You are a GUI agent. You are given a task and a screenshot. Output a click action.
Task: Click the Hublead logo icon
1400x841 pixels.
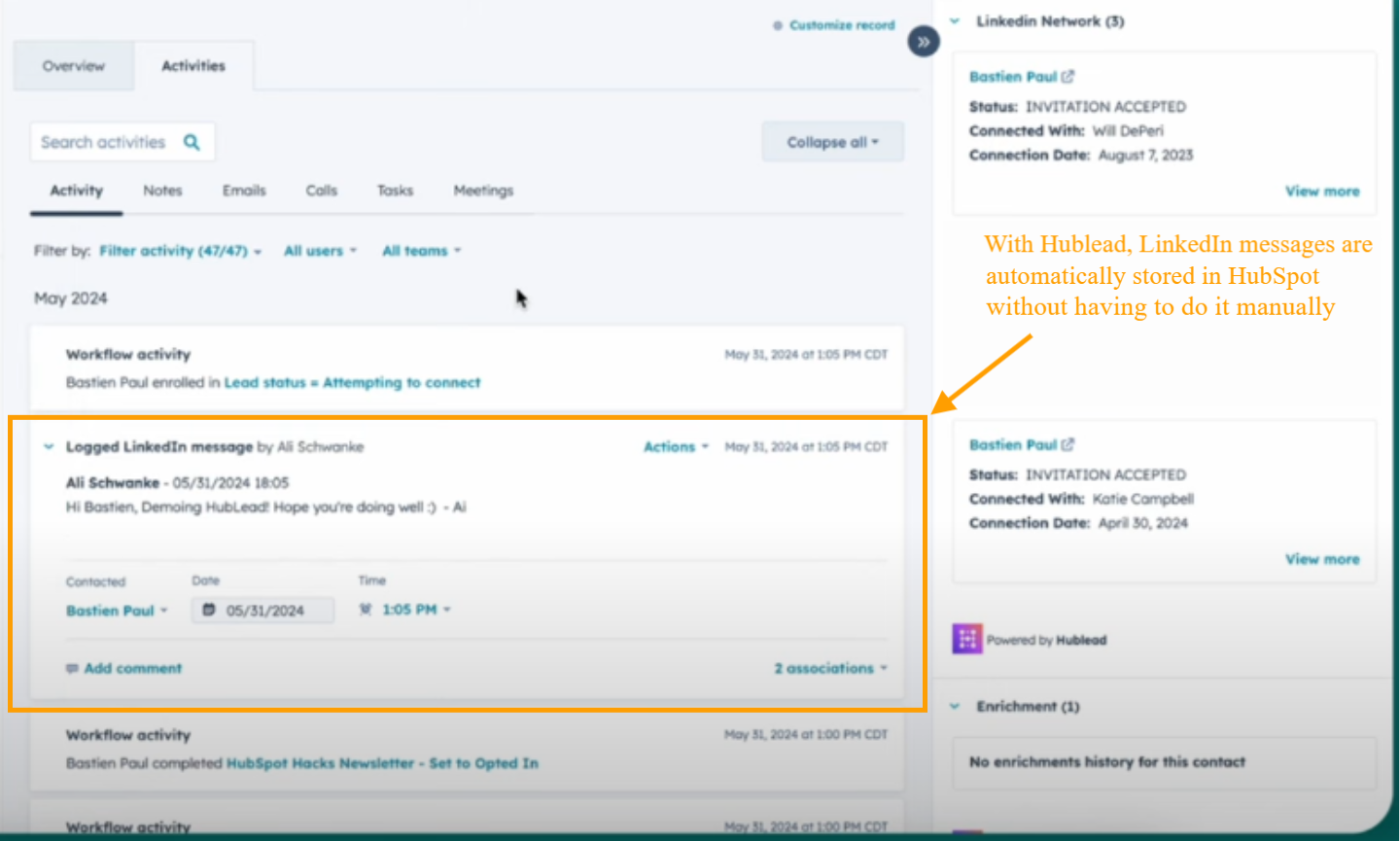(x=966, y=639)
